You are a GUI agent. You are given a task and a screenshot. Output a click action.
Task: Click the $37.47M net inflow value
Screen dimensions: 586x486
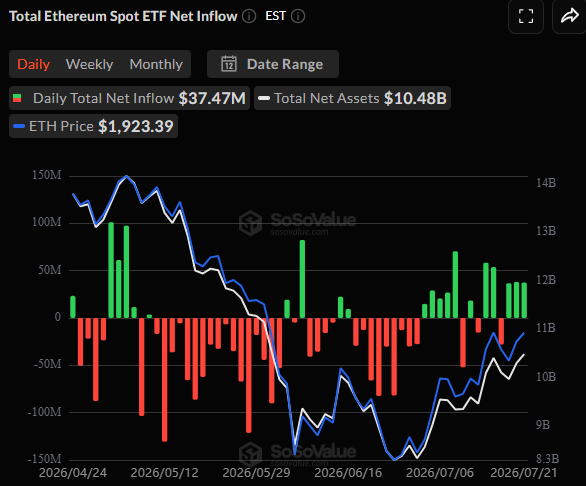[x=212, y=98]
